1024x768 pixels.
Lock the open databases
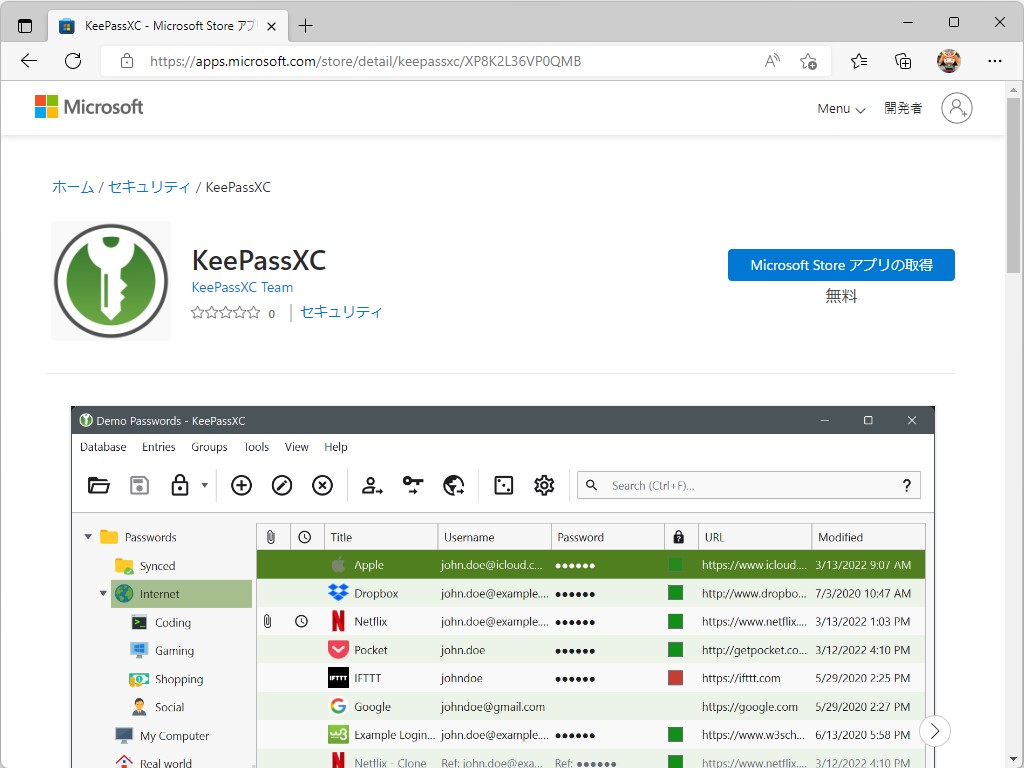(x=178, y=485)
